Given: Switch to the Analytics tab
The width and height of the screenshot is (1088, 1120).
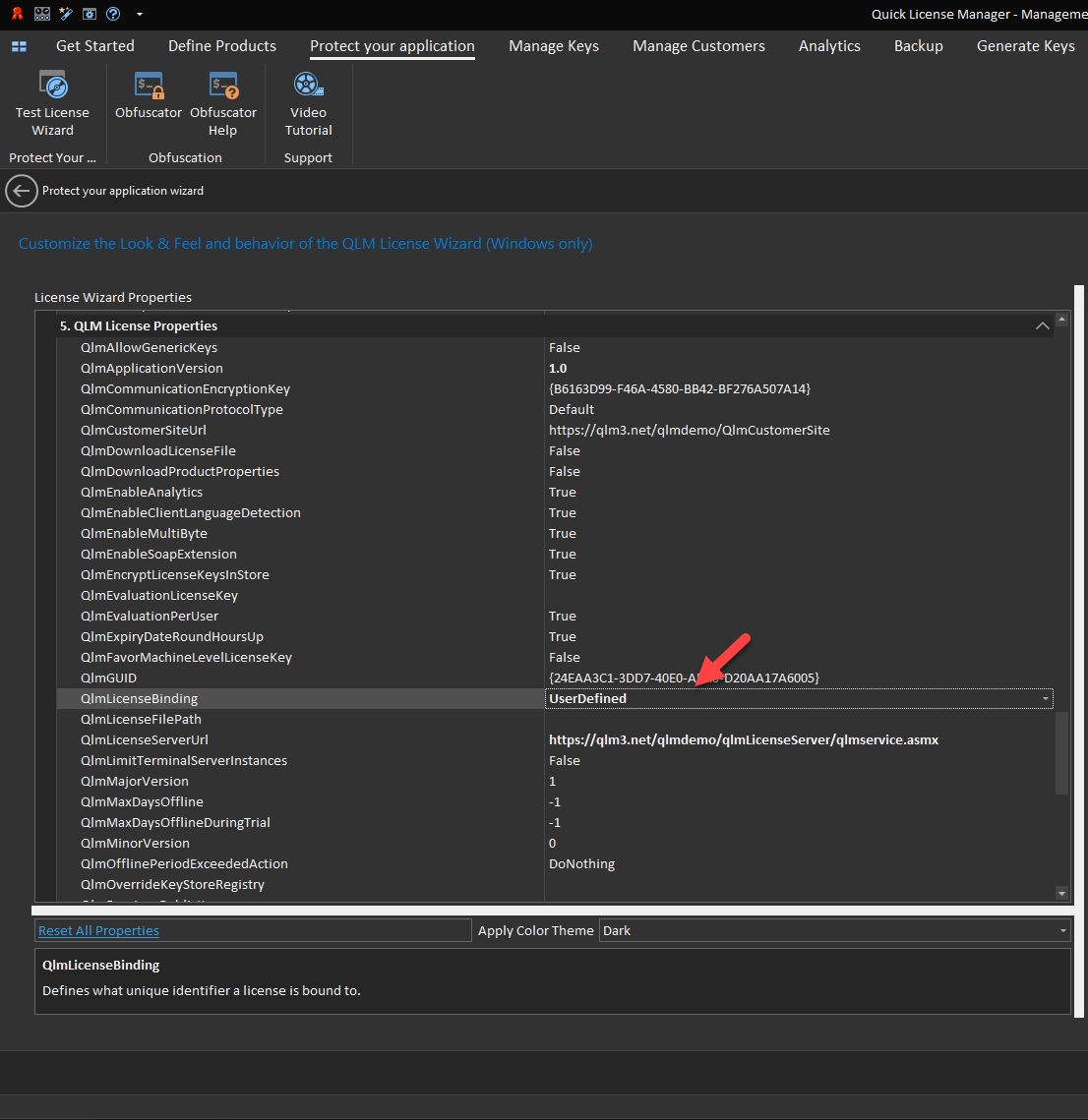Looking at the screenshot, I should [829, 45].
